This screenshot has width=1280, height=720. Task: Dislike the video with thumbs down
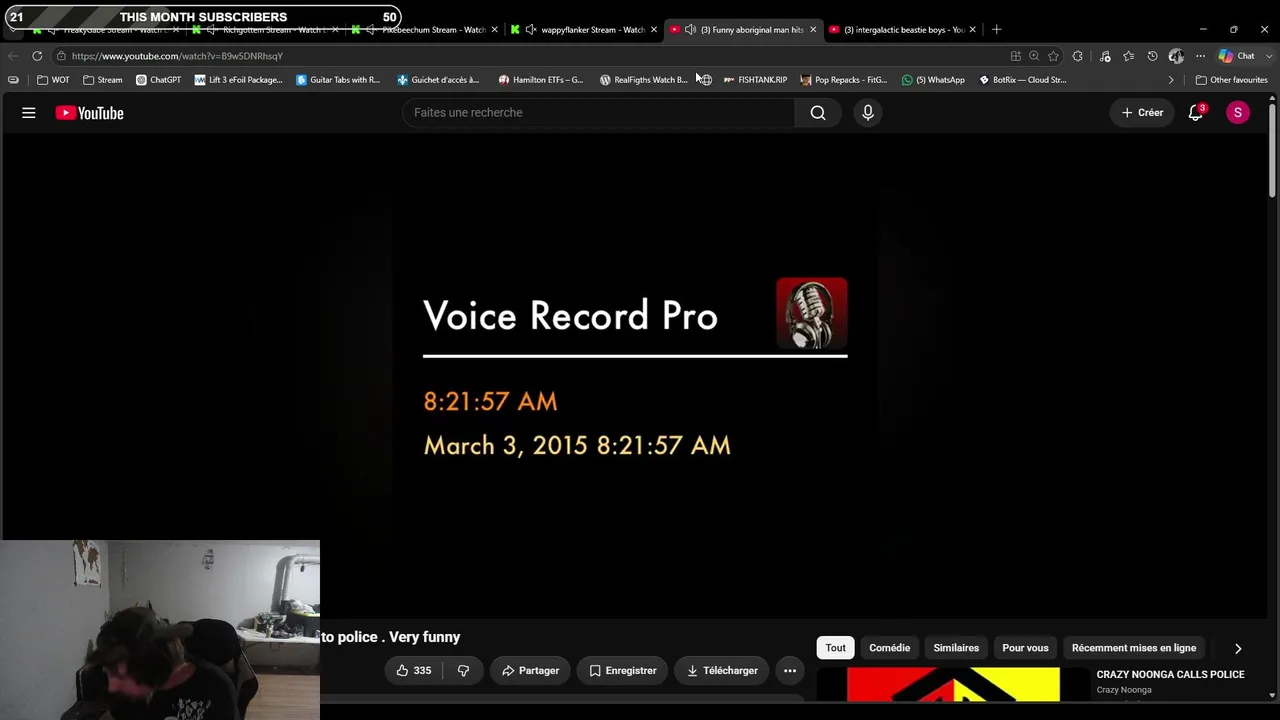pos(463,670)
